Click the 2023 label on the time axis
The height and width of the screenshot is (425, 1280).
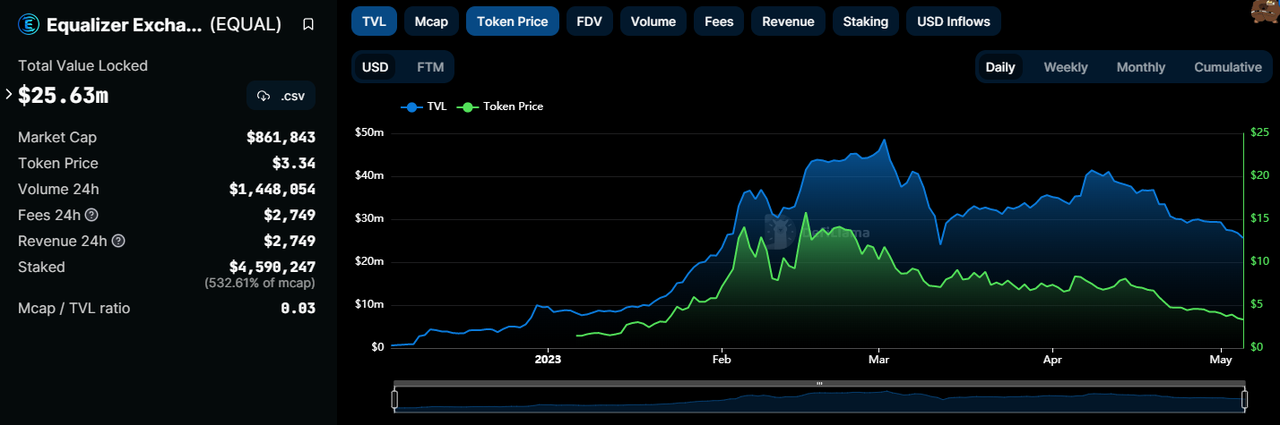548,358
